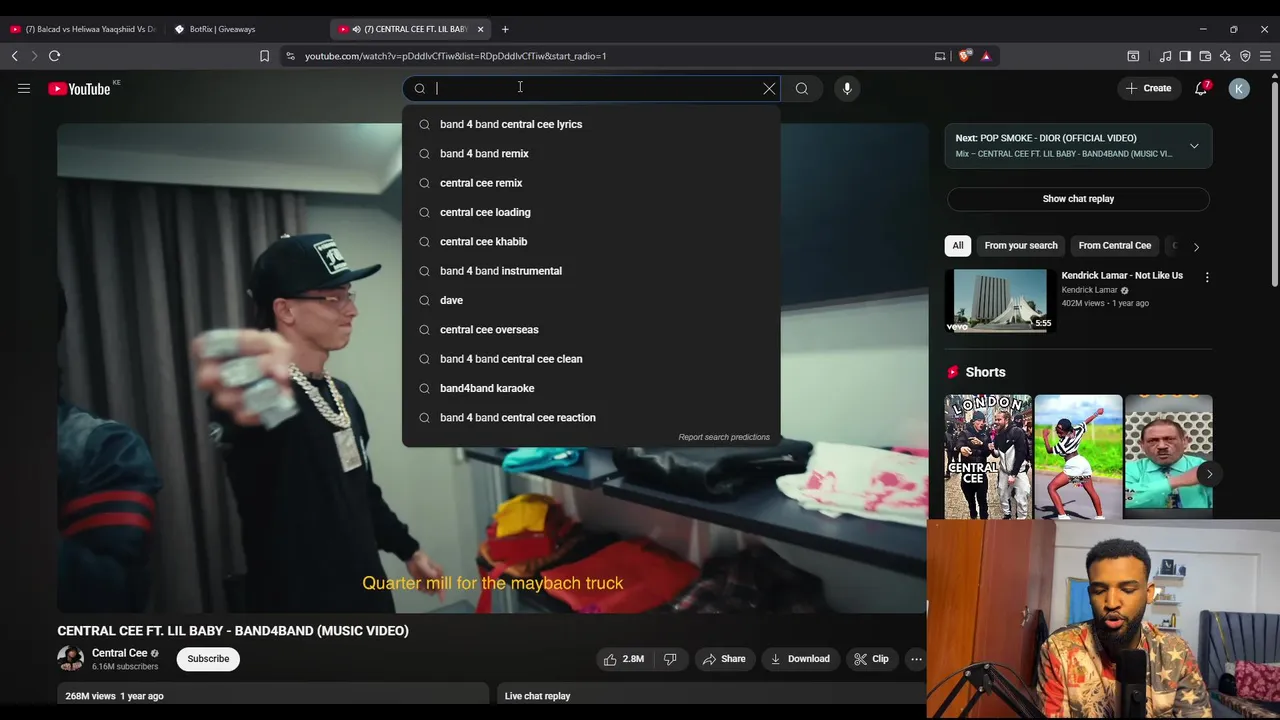The image size is (1280, 720).
Task: Go to the YouTube home logo
Action: click(x=79, y=89)
